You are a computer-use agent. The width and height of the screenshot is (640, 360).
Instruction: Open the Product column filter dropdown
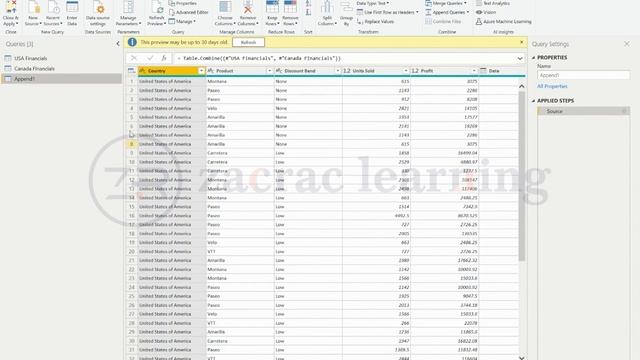point(269,71)
